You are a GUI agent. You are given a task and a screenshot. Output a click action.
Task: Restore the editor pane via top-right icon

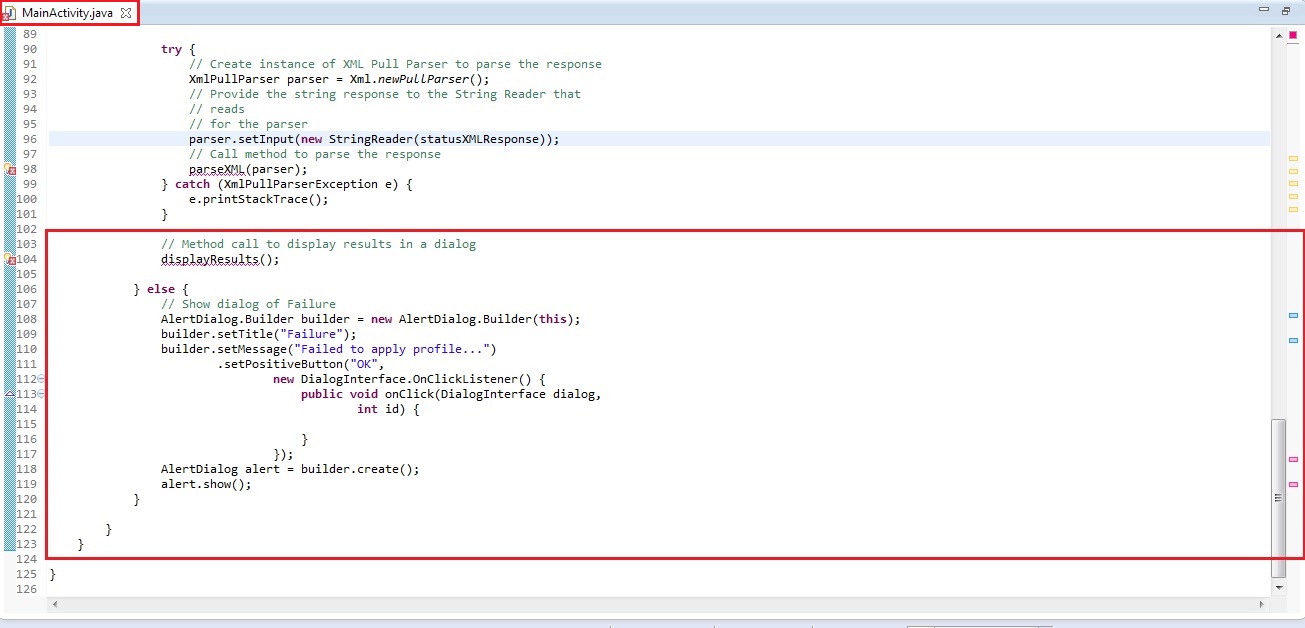click(1285, 12)
